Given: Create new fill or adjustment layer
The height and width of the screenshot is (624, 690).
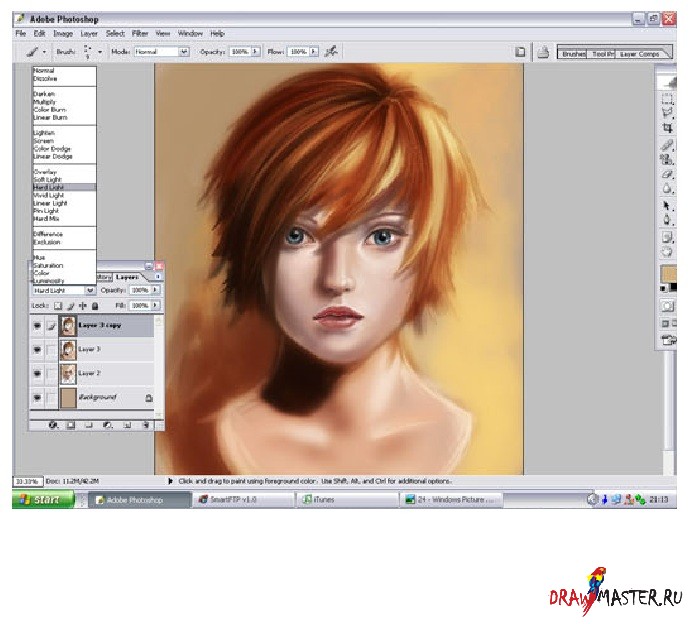Looking at the screenshot, I should pyautogui.click(x=107, y=425).
